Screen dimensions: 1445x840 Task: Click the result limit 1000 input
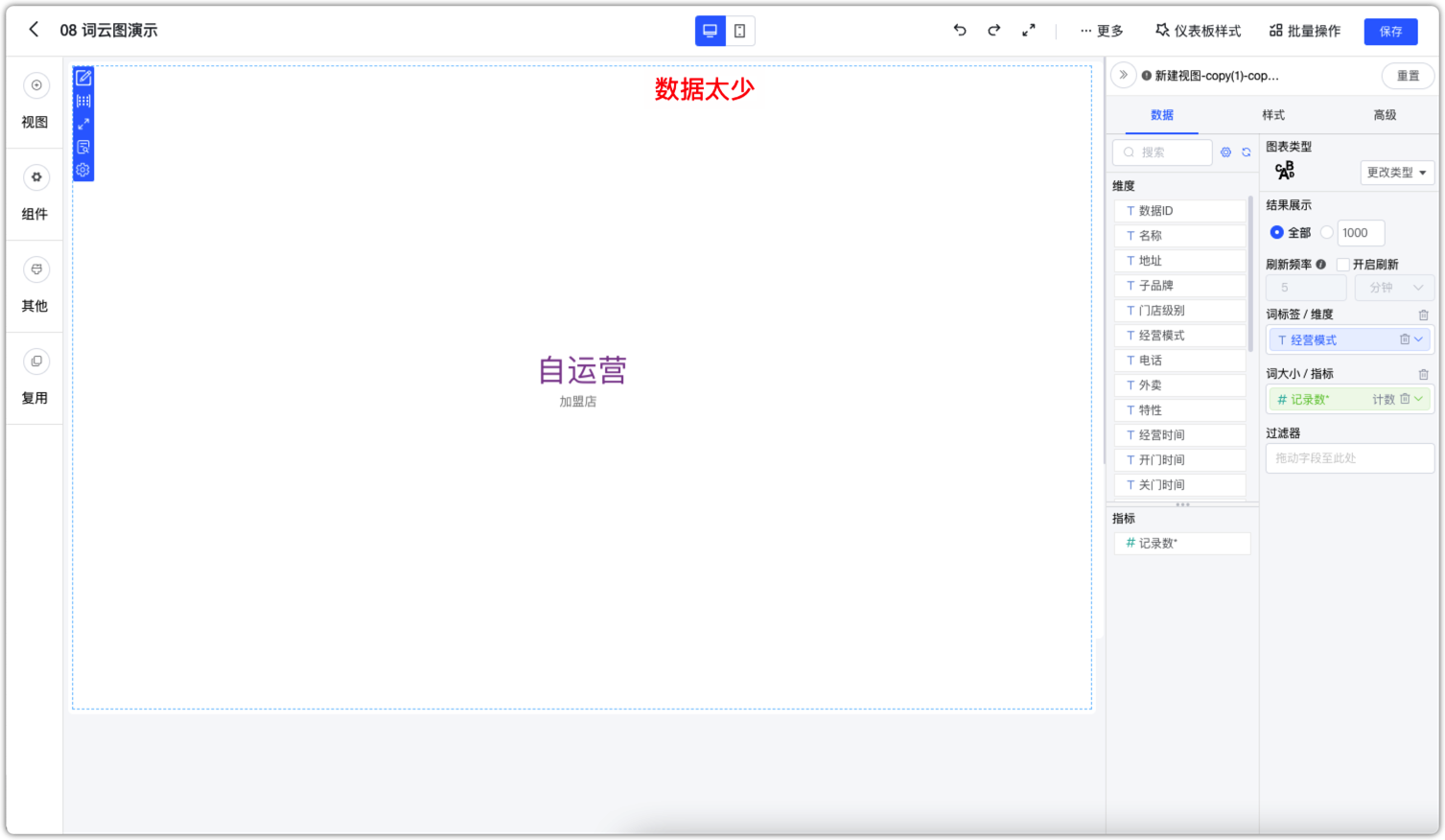coord(1361,233)
